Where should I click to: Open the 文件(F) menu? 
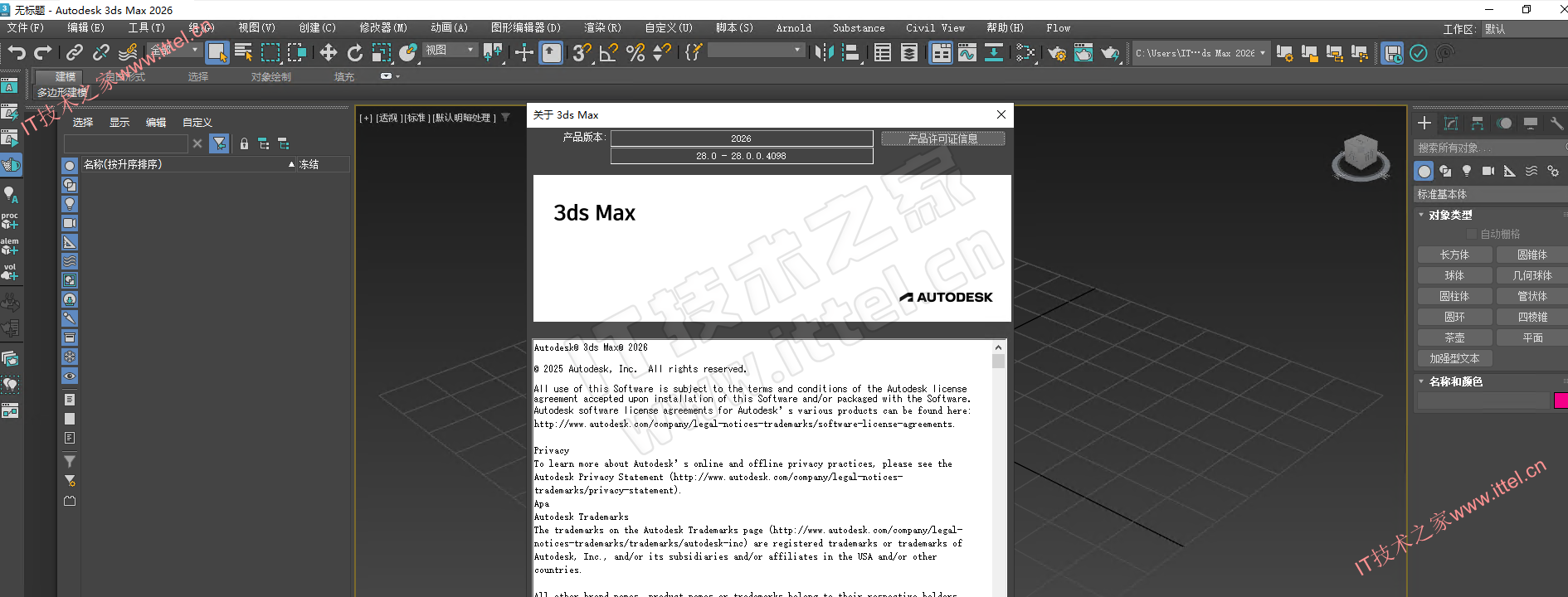tap(26, 28)
